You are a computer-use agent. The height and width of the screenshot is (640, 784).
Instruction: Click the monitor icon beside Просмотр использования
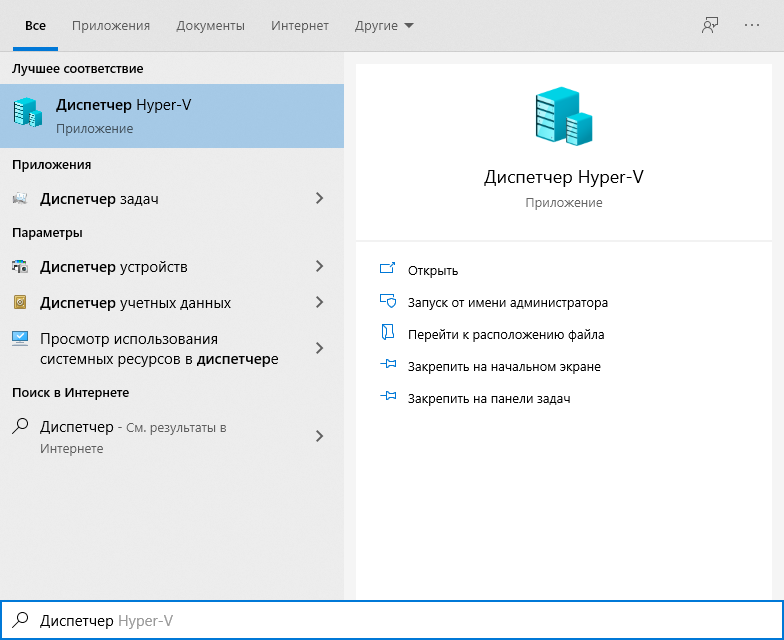[20, 338]
